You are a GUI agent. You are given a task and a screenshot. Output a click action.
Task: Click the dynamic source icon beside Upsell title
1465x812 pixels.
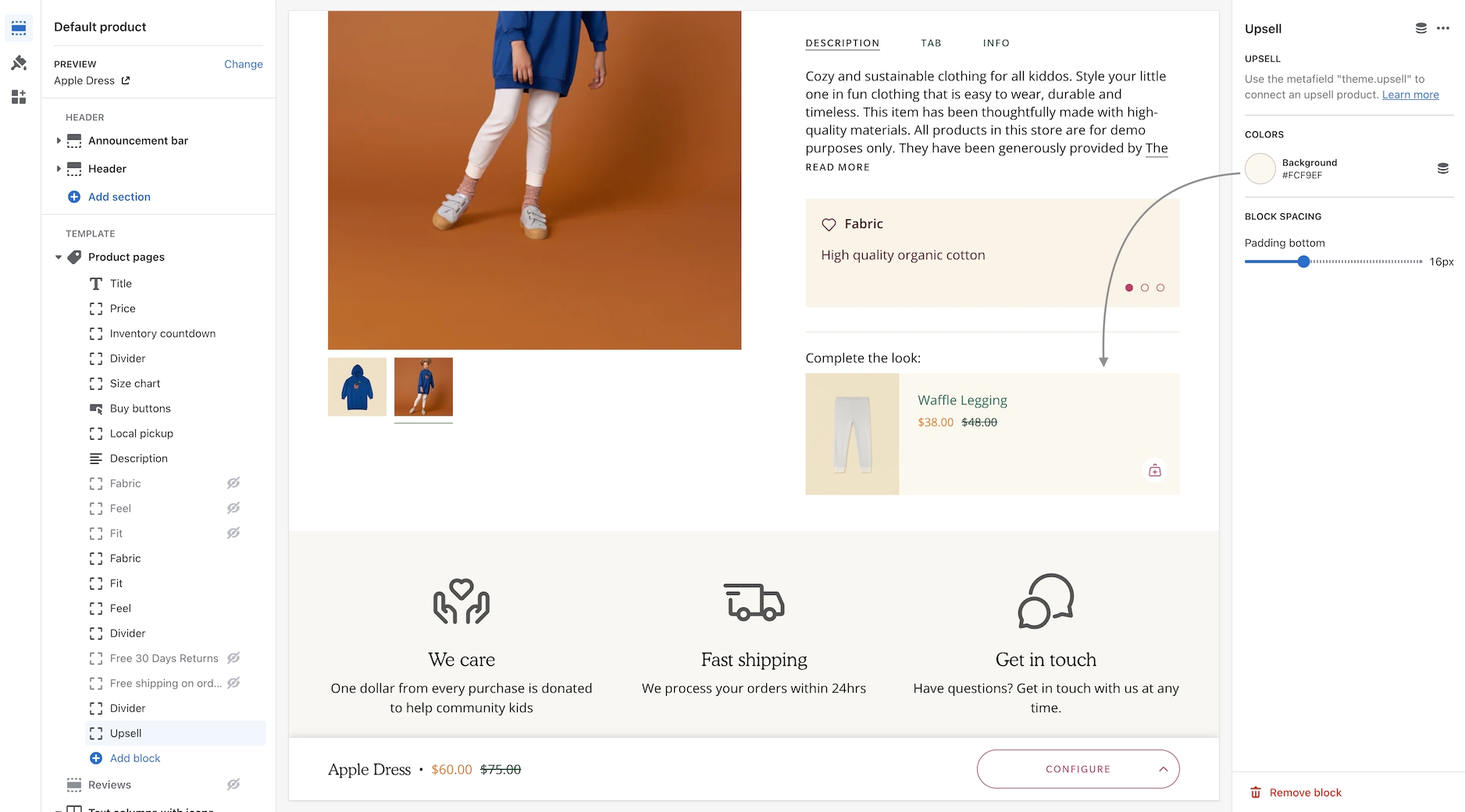click(1421, 28)
